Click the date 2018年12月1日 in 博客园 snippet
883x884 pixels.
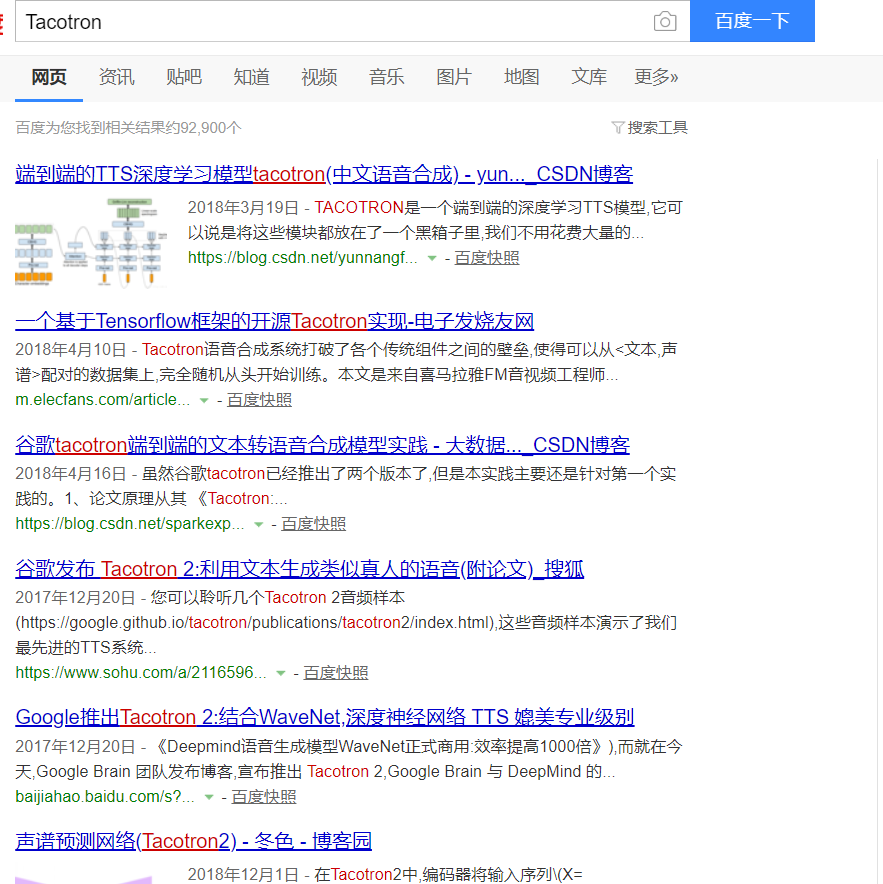click(243, 874)
